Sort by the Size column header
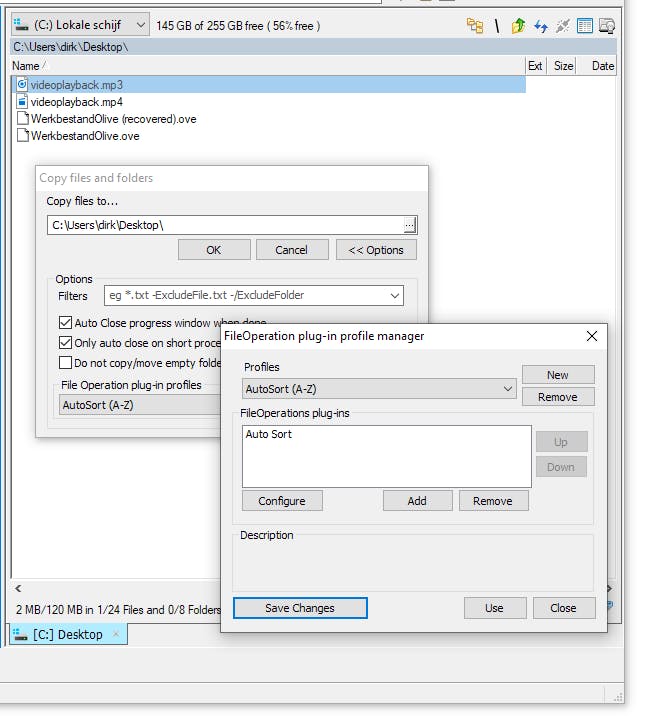653x716 pixels. click(563, 66)
